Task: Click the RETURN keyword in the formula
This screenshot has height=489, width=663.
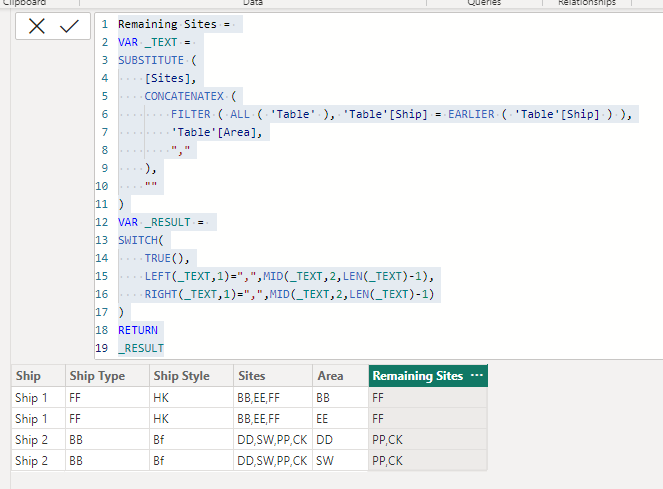Action: pyautogui.click(x=138, y=330)
